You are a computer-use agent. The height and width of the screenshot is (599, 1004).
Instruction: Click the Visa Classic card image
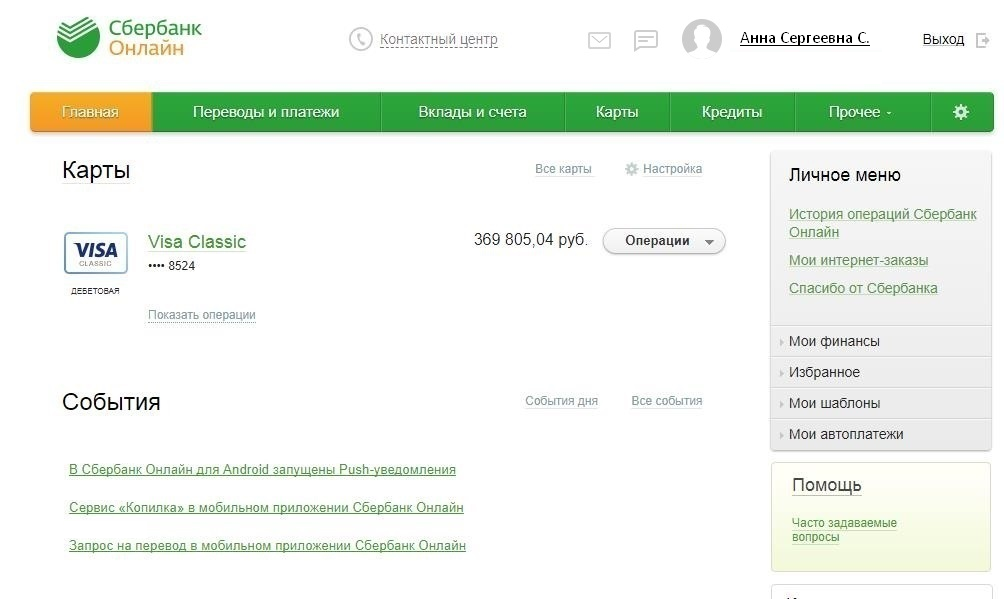[96, 253]
